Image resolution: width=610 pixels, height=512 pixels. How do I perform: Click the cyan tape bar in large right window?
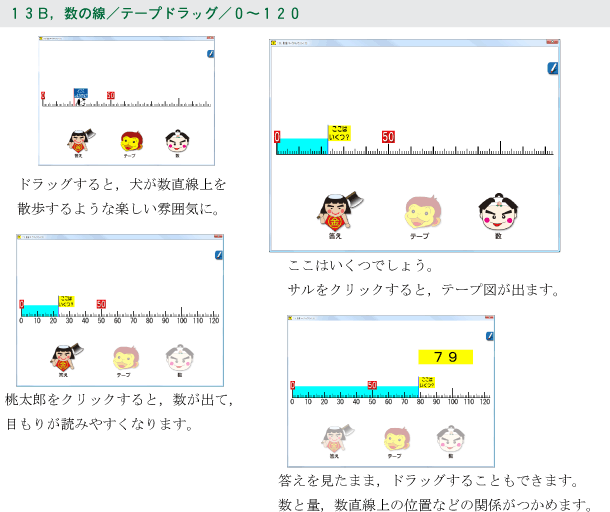point(302,146)
